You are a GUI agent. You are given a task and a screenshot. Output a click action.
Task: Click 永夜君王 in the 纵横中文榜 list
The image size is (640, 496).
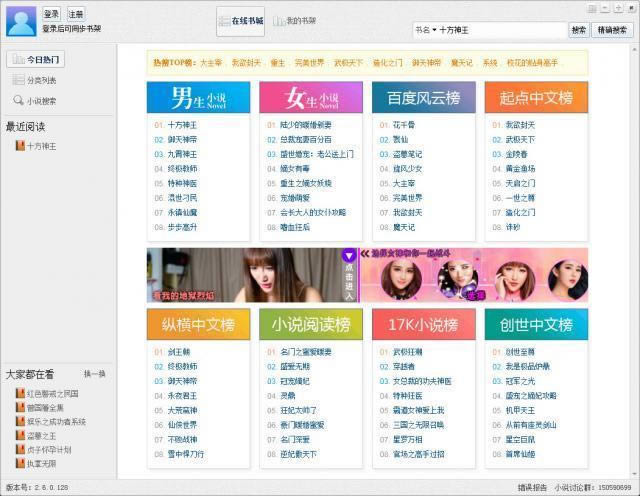(182, 396)
